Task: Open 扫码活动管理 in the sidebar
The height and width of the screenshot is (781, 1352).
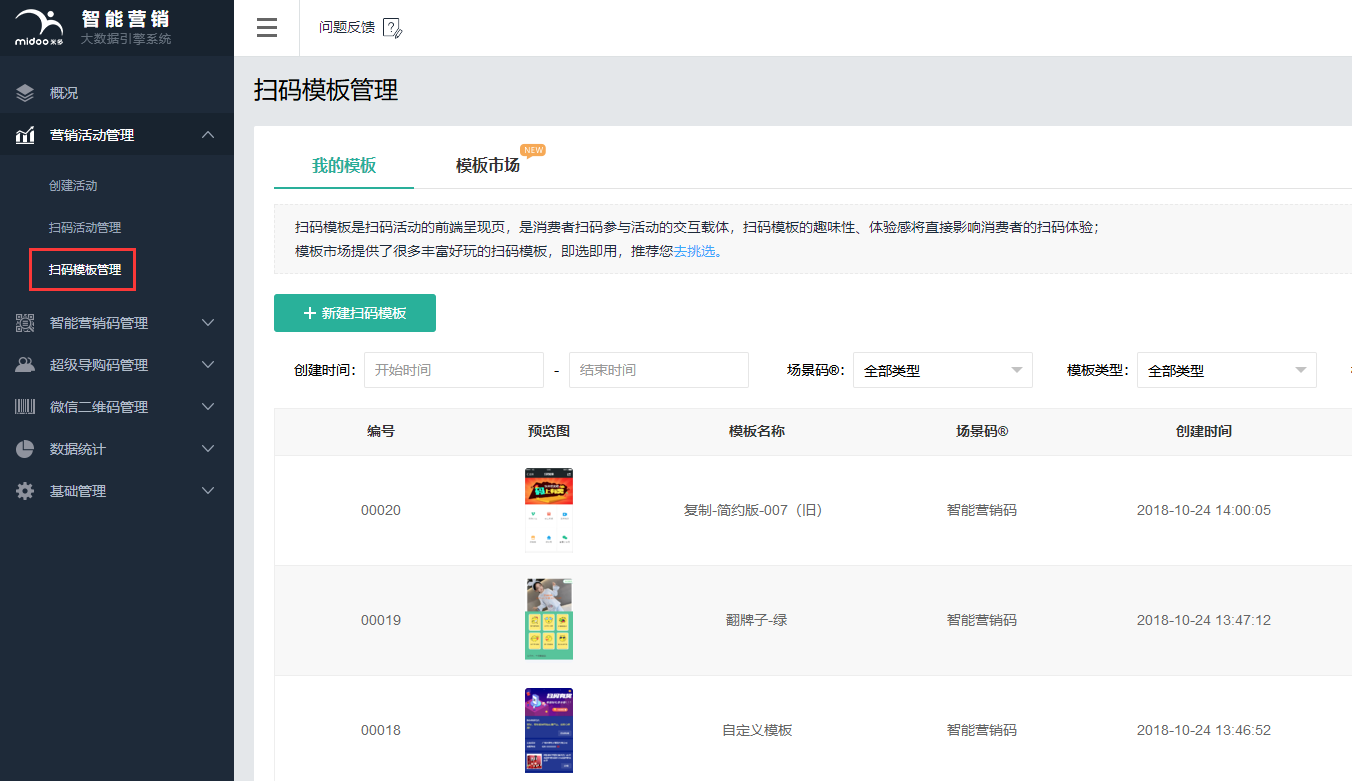Action: [85, 228]
